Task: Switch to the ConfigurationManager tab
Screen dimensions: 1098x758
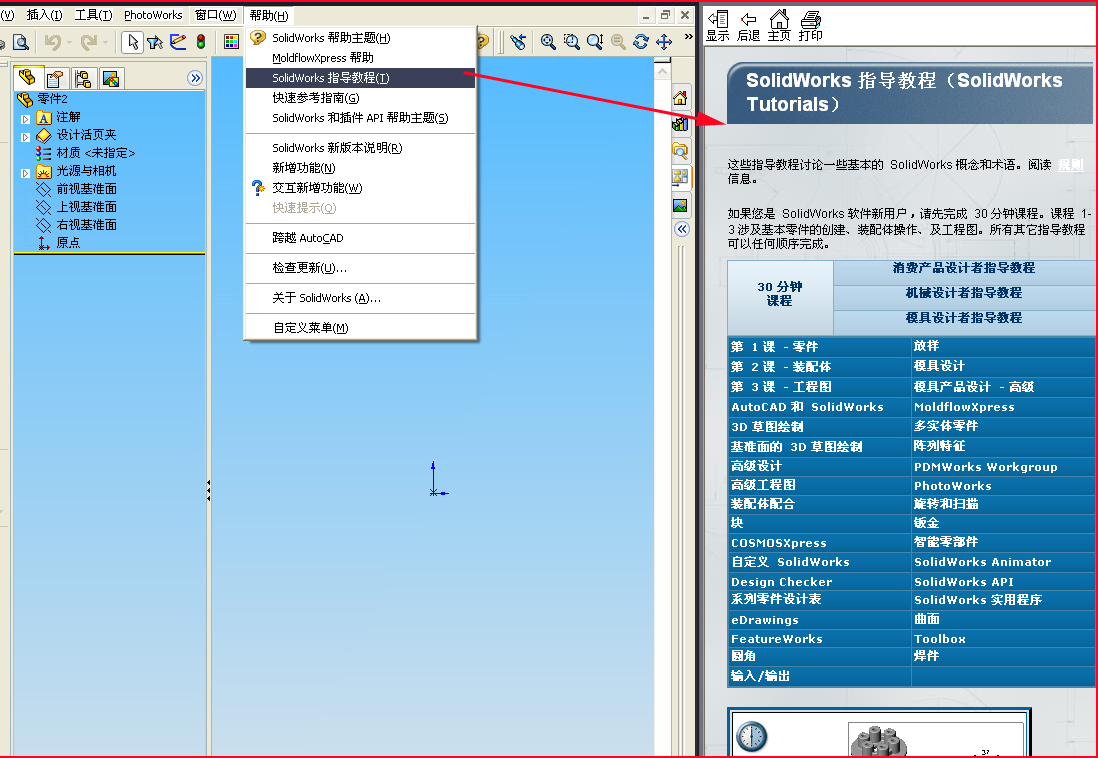Action: point(83,78)
